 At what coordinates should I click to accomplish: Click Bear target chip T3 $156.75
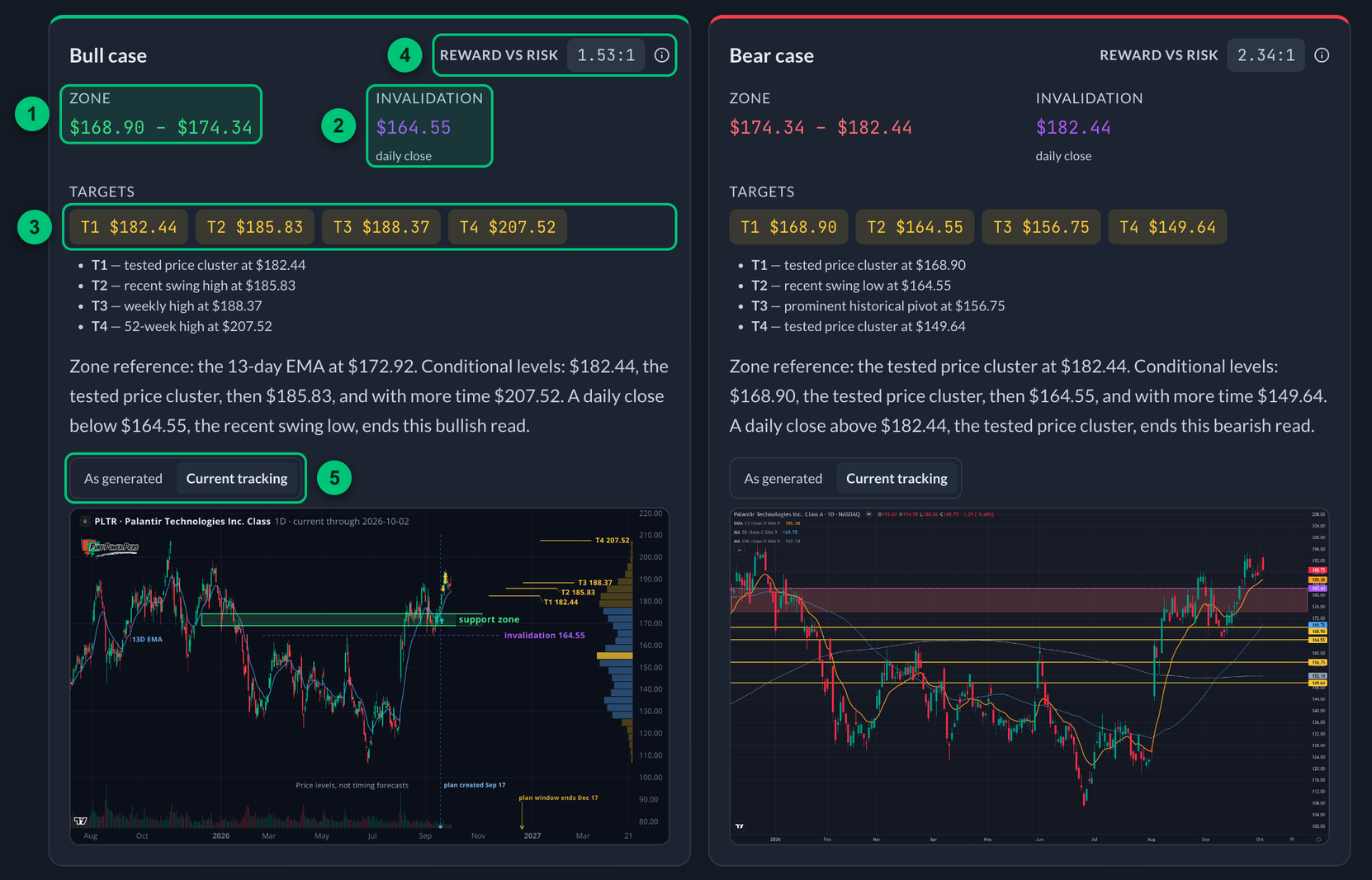click(1041, 227)
